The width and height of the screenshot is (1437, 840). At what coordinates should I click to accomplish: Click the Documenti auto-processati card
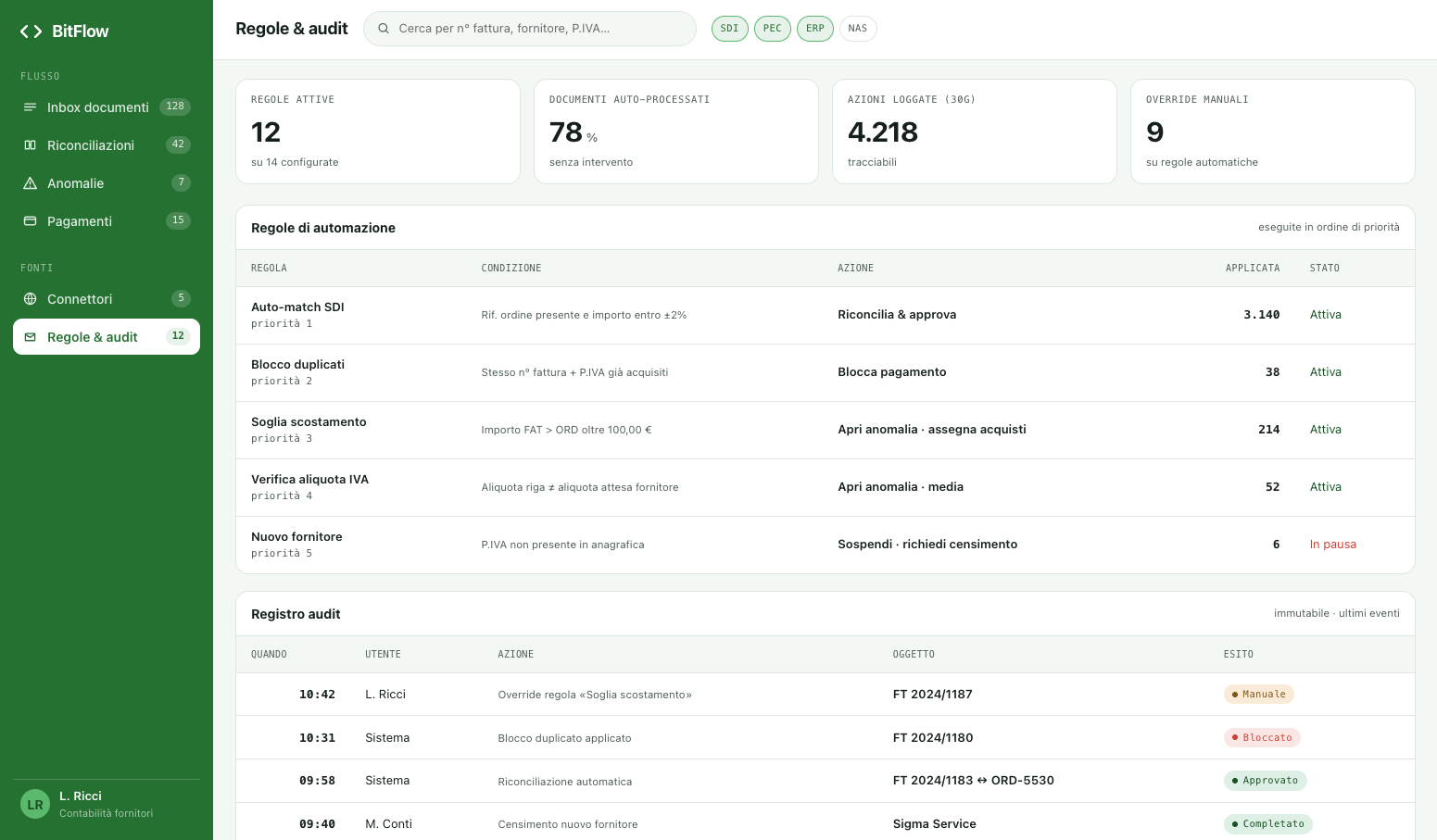(676, 132)
